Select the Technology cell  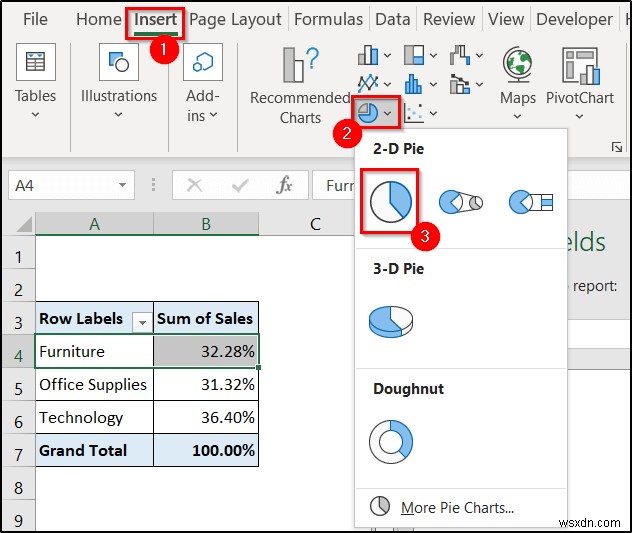coord(94,417)
